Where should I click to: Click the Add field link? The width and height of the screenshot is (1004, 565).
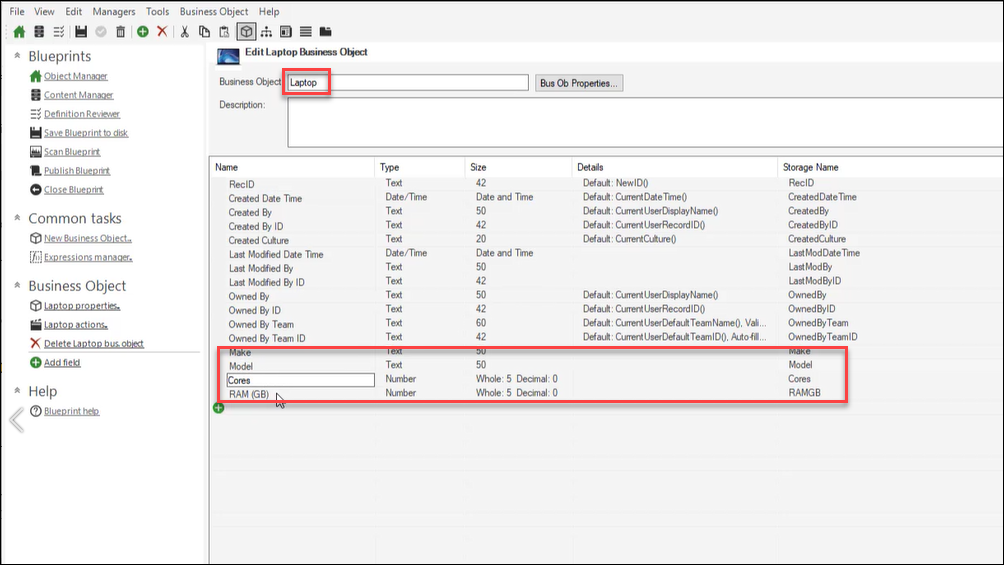[62, 363]
